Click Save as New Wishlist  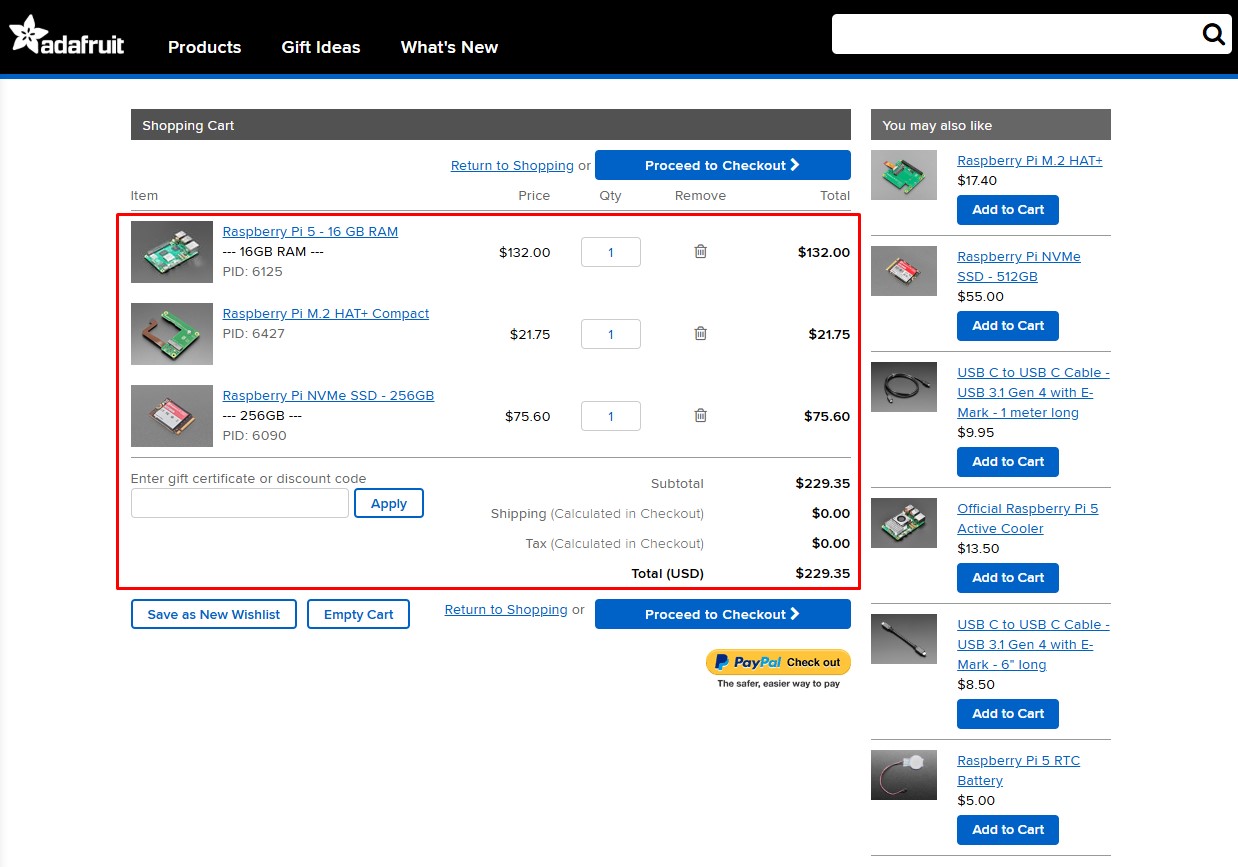click(213, 614)
